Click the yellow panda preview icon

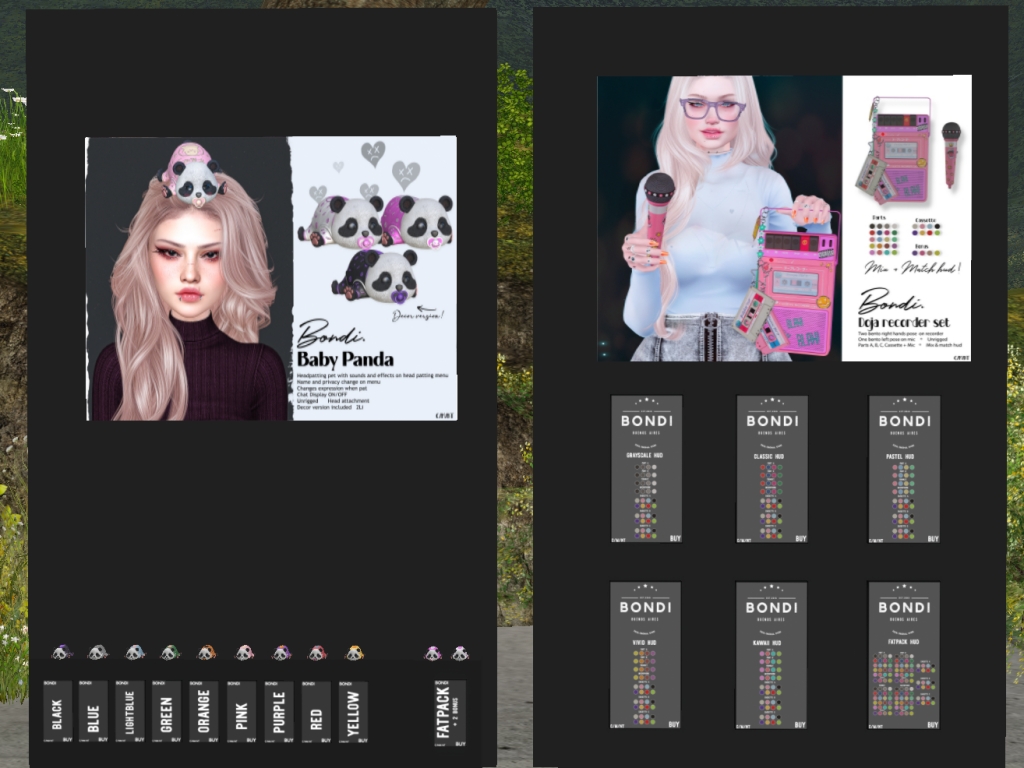(354, 653)
